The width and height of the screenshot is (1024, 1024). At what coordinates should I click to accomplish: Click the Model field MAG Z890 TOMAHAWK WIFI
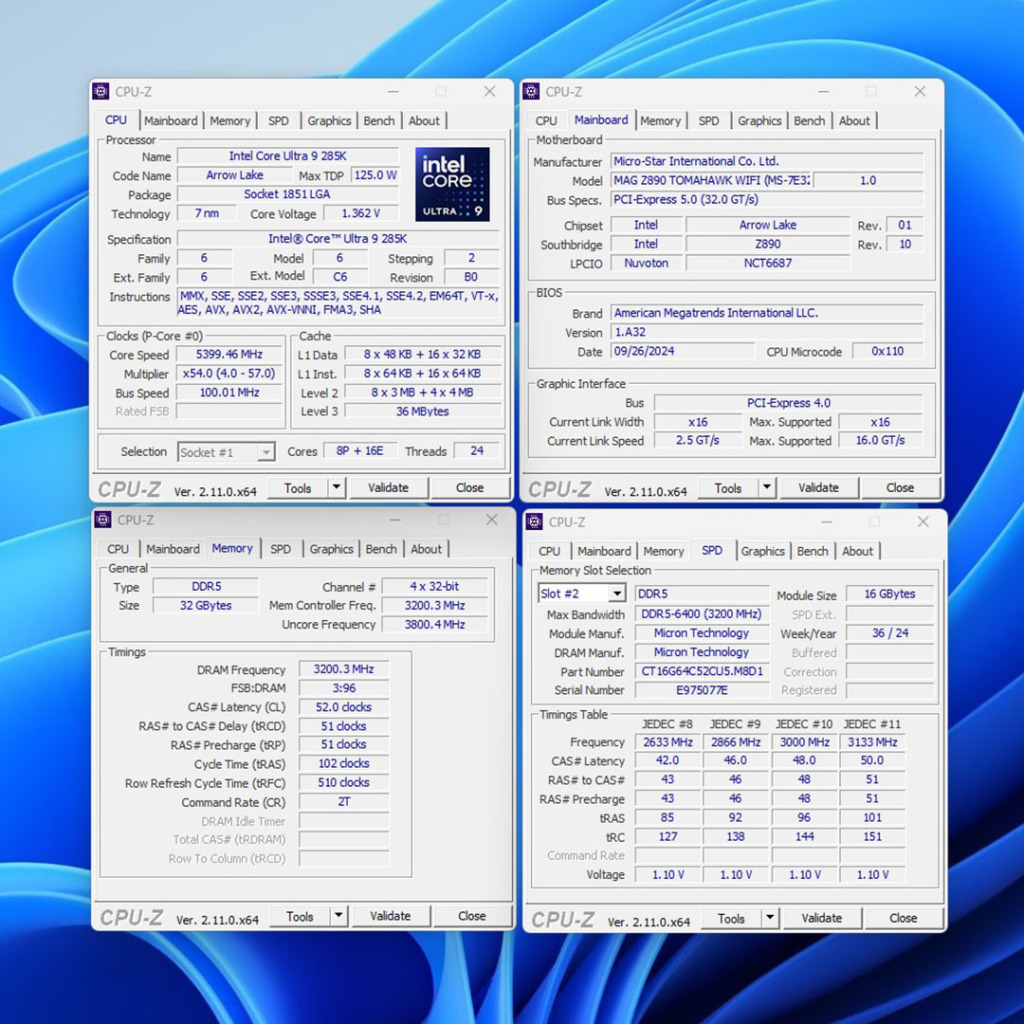(x=711, y=180)
